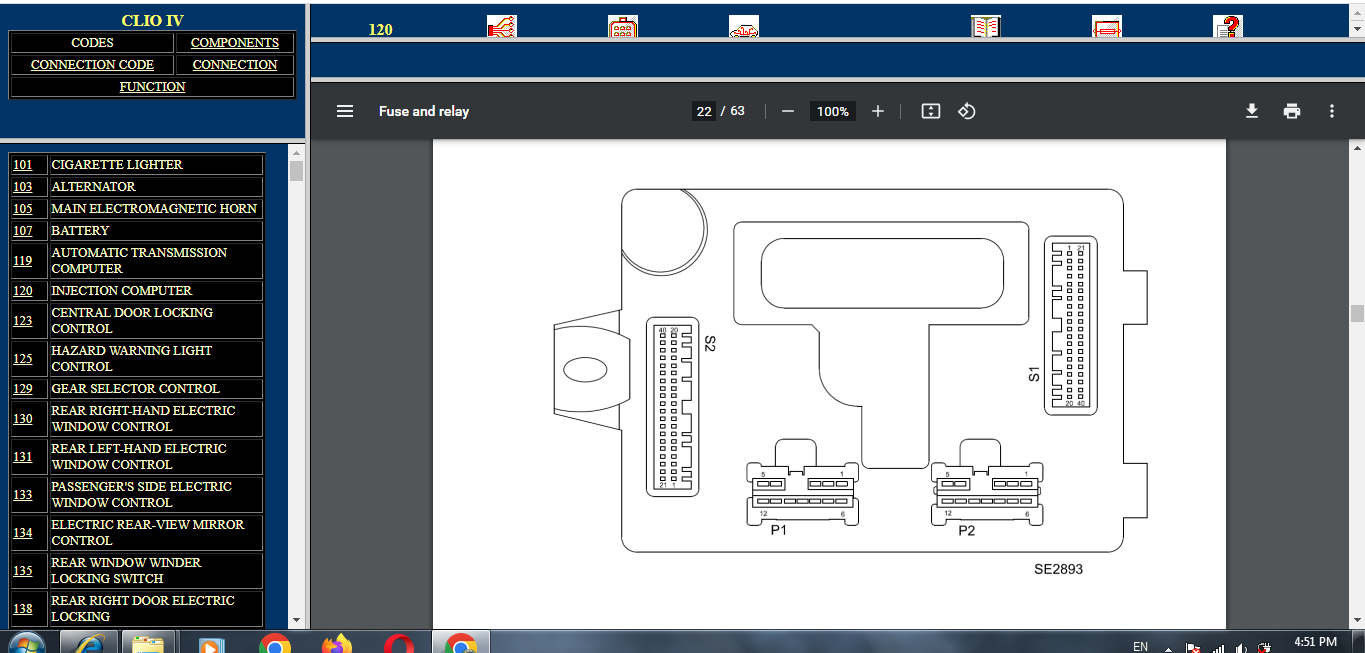
Task: Open component 135 Rear Window Winder Locking Switch
Action: (x=23, y=571)
